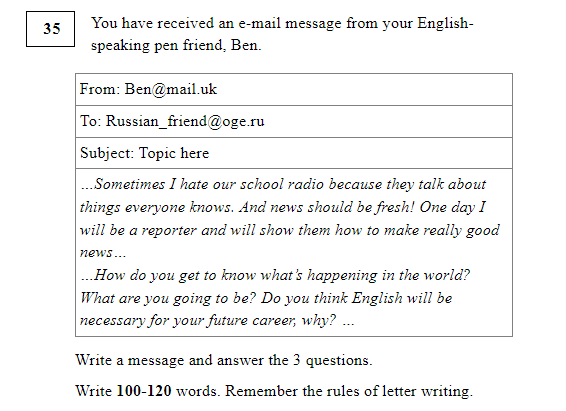Screen dimensions: 566x411
Task: Click the From: Ben@mail.uk field
Action: tap(294, 89)
